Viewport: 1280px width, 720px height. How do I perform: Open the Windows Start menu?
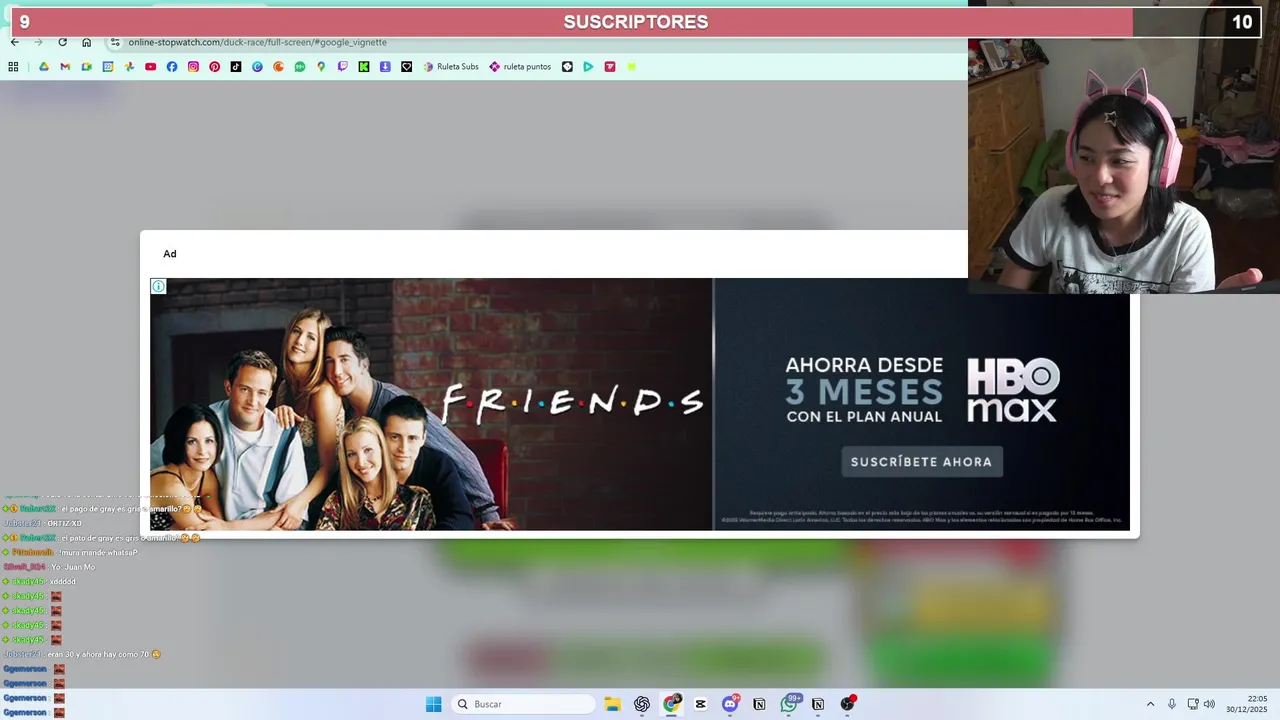tap(433, 704)
